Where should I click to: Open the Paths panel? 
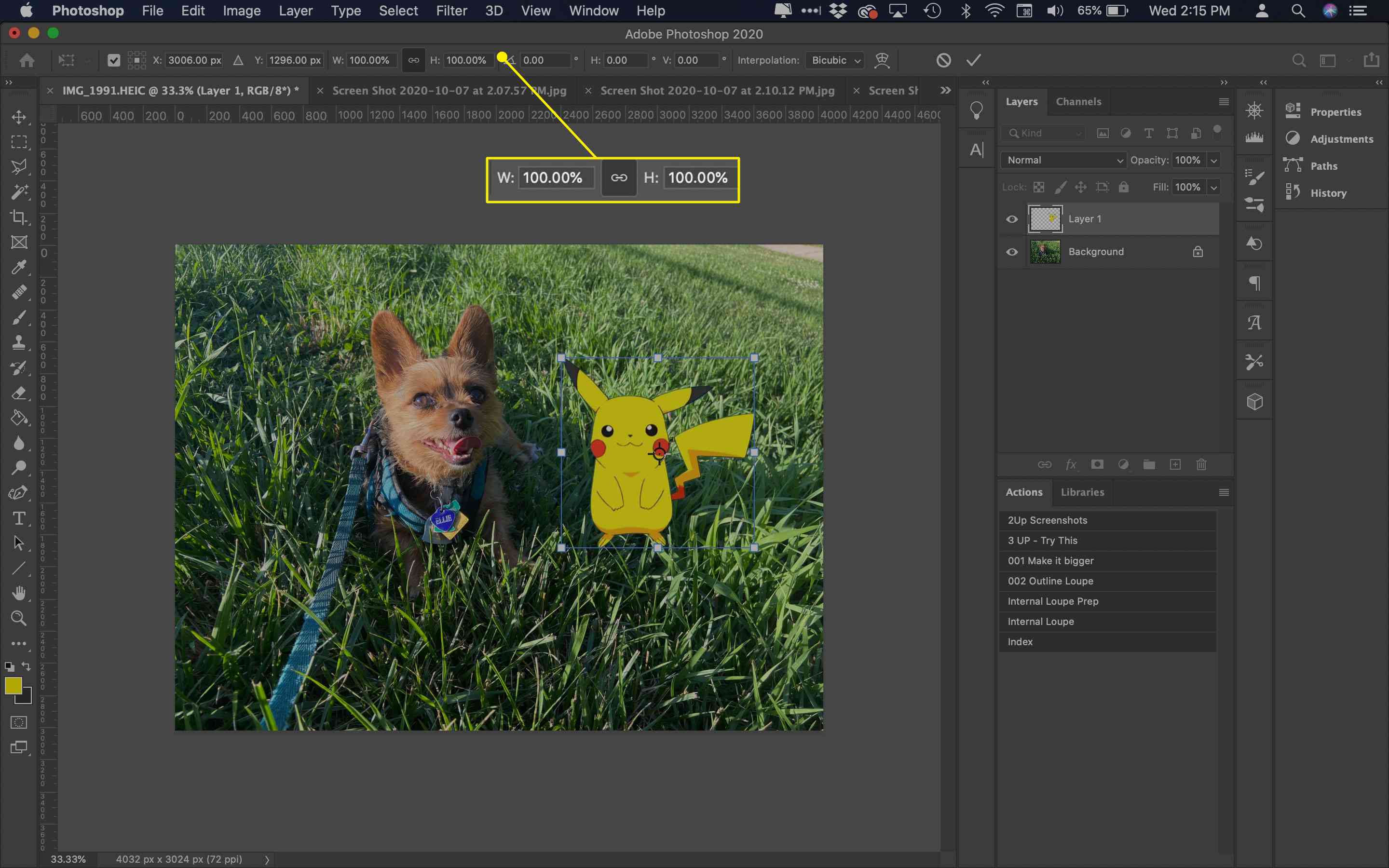pyautogui.click(x=1323, y=166)
